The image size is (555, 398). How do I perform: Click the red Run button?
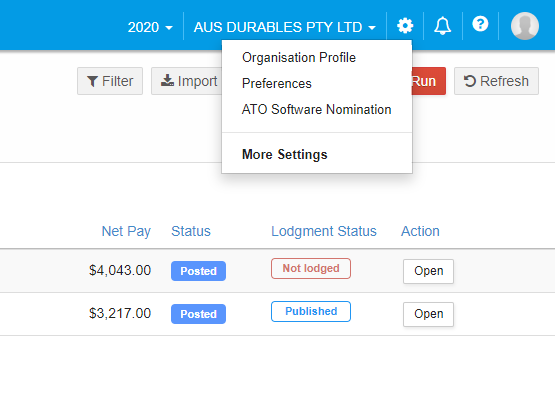(x=429, y=81)
